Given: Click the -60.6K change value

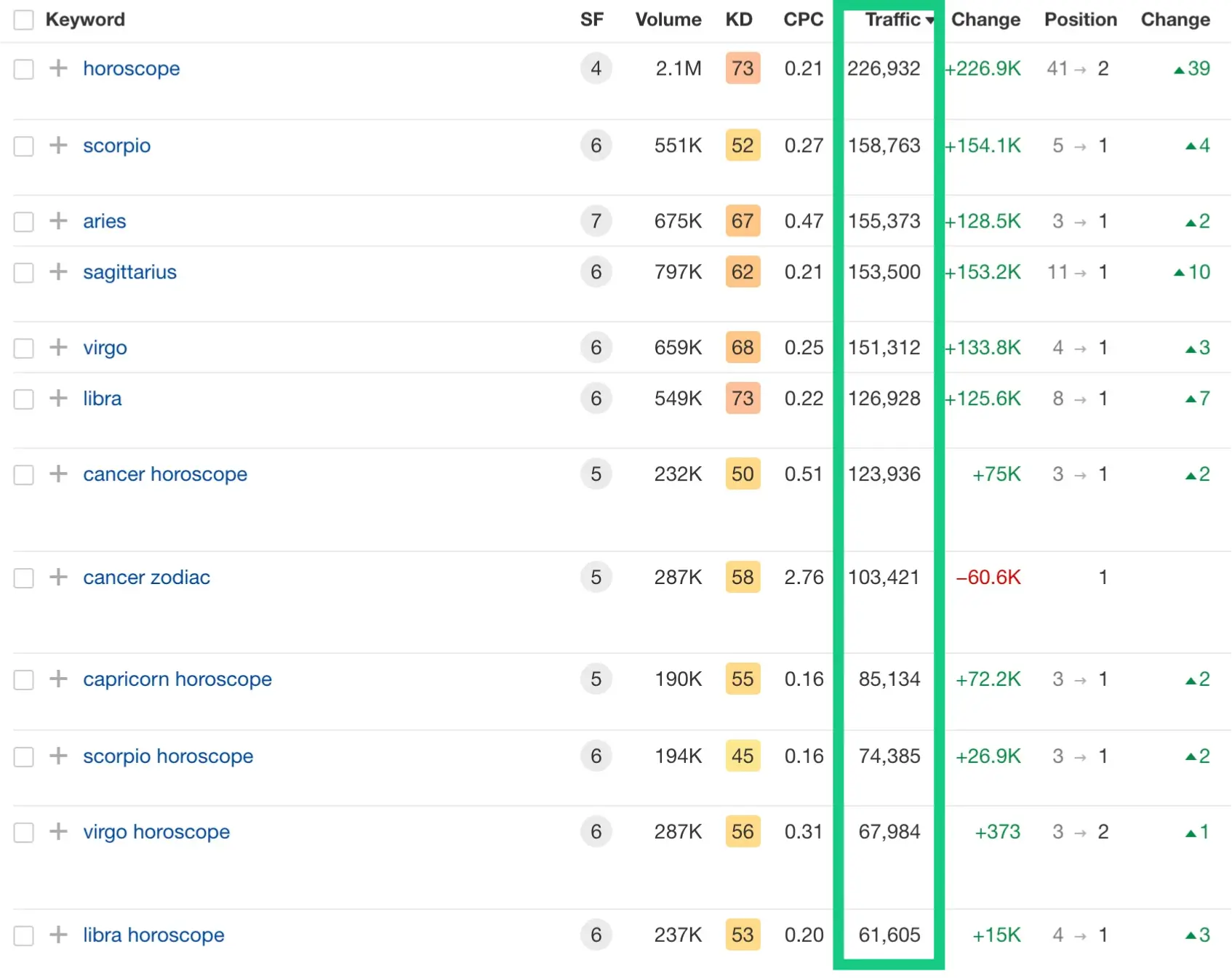Looking at the screenshot, I should [x=988, y=578].
